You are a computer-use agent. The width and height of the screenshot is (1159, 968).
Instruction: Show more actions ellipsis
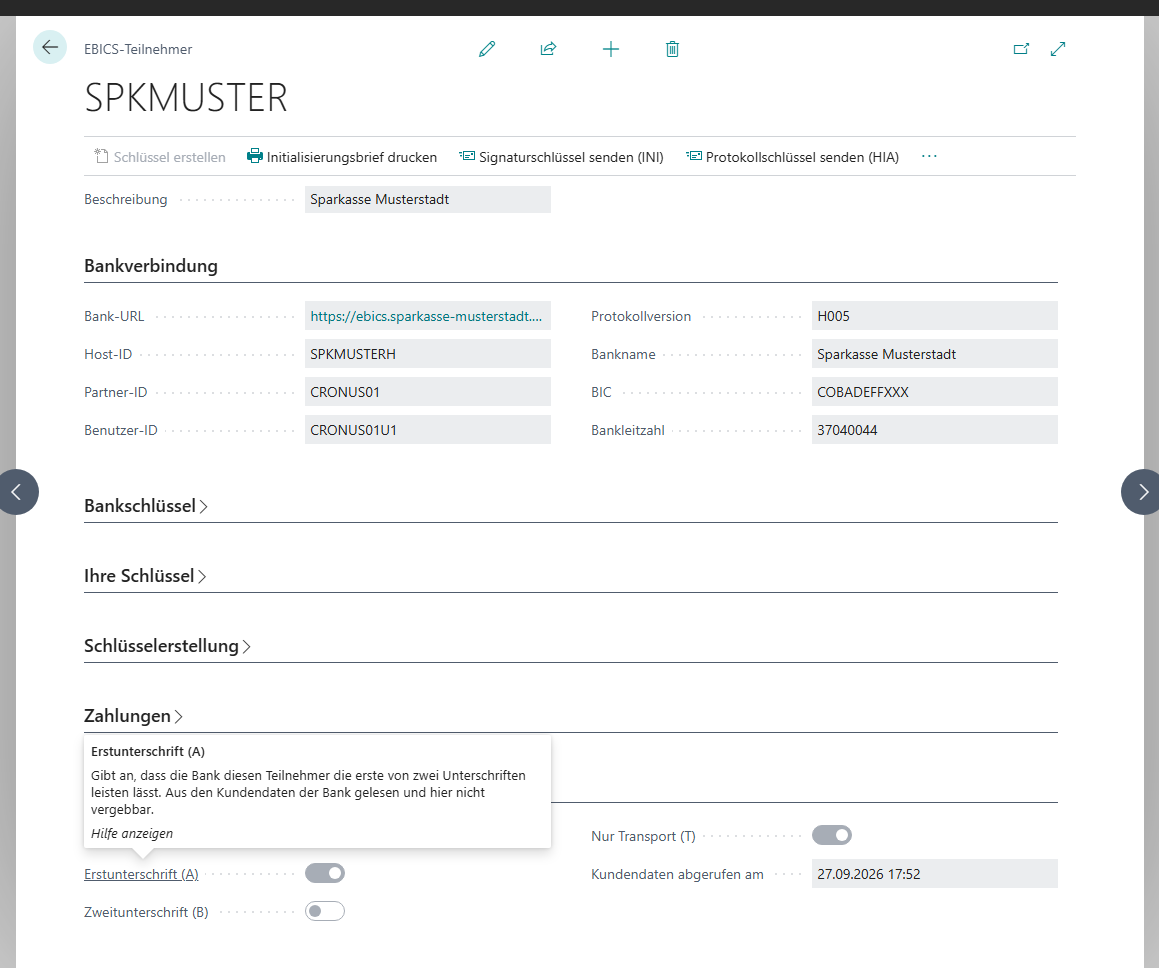click(929, 157)
